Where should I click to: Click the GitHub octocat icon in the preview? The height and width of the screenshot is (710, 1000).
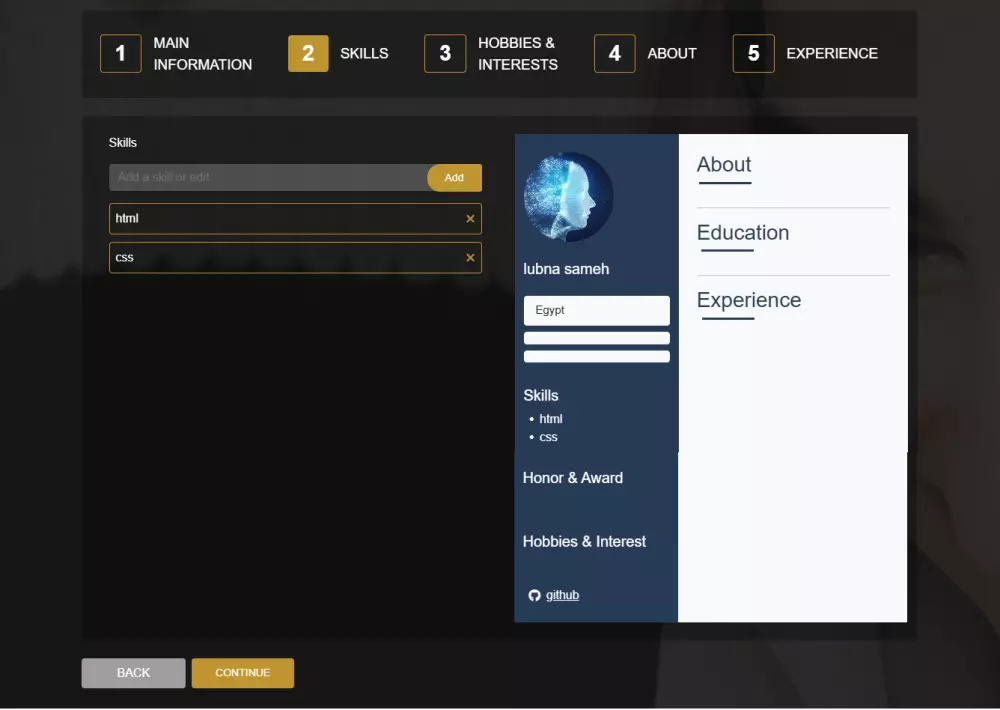coord(534,595)
